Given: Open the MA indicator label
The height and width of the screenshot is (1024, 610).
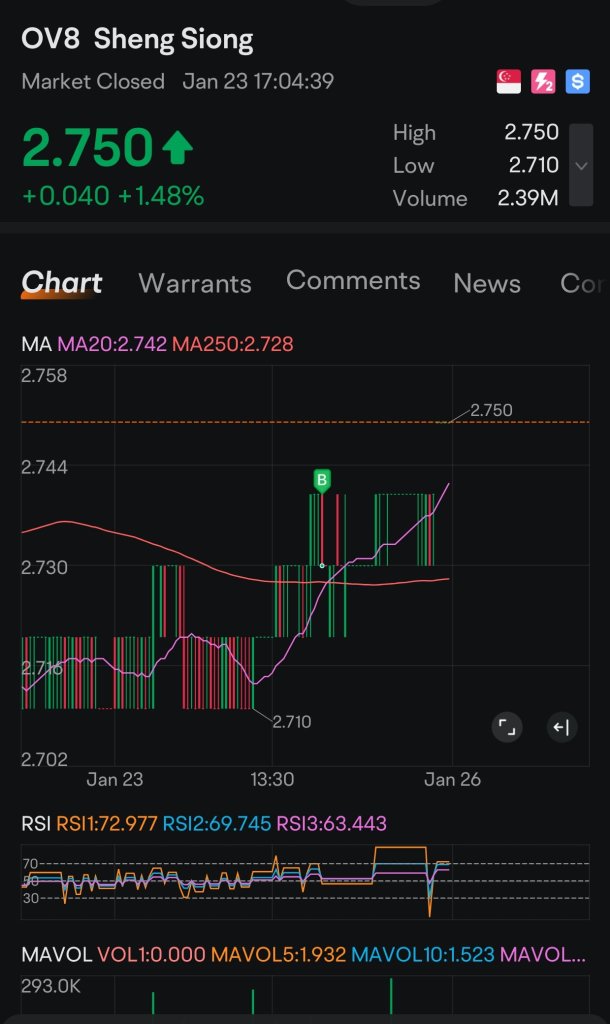Looking at the screenshot, I should 37,344.
